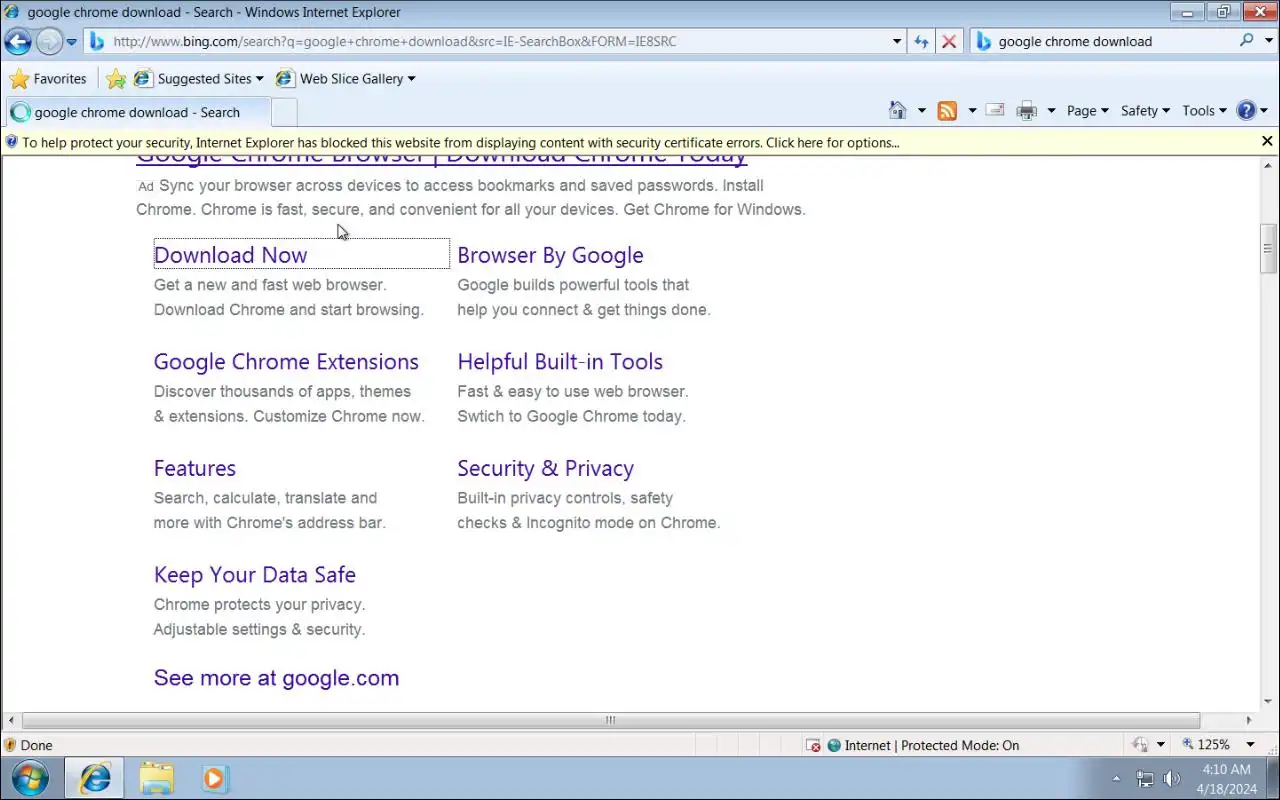Open Helpful Built-in Tools link
Screen dimensions: 1280x800
click(x=560, y=361)
